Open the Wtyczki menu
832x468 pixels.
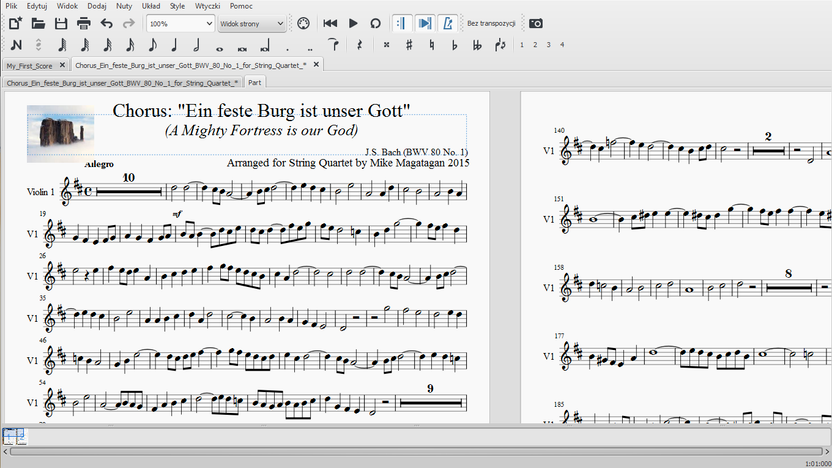click(207, 6)
